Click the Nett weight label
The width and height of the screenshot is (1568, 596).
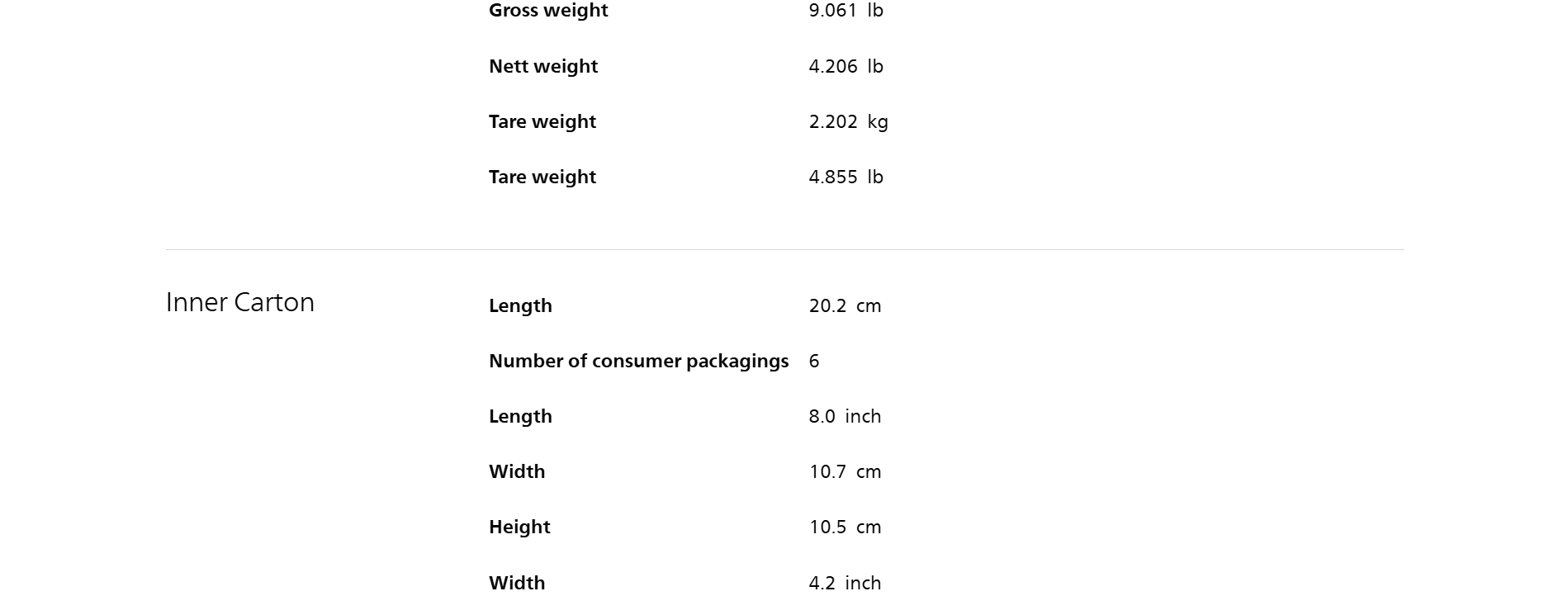point(543,66)
